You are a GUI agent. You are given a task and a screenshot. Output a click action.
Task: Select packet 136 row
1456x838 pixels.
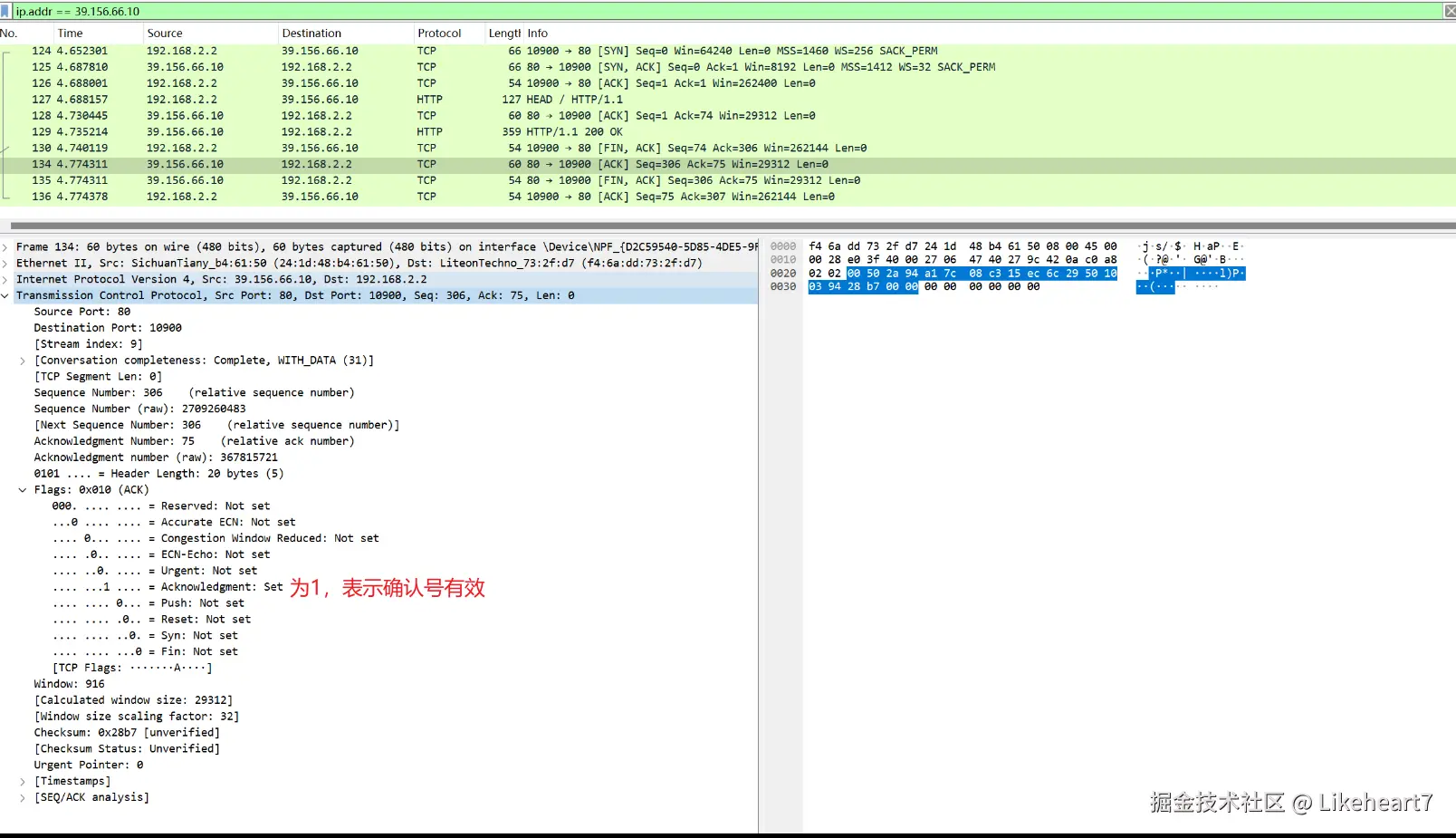(728, 197)
